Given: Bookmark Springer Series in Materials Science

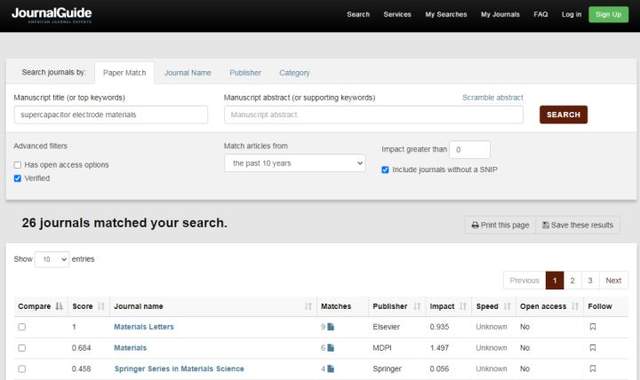Looking at the screenshot, I should 593,369.
